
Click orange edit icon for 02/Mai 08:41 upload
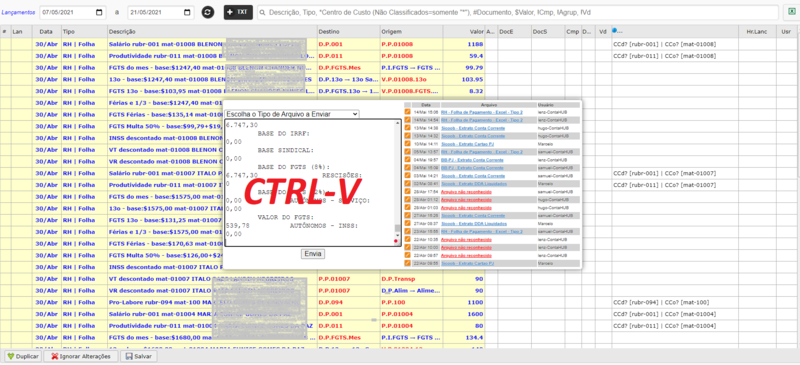tap(408, 183)
